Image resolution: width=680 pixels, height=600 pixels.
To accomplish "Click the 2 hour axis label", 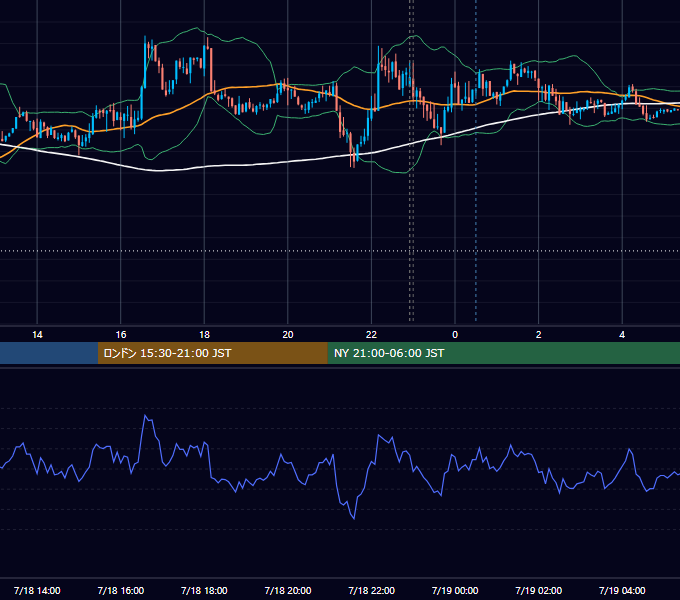I will 539,335.
